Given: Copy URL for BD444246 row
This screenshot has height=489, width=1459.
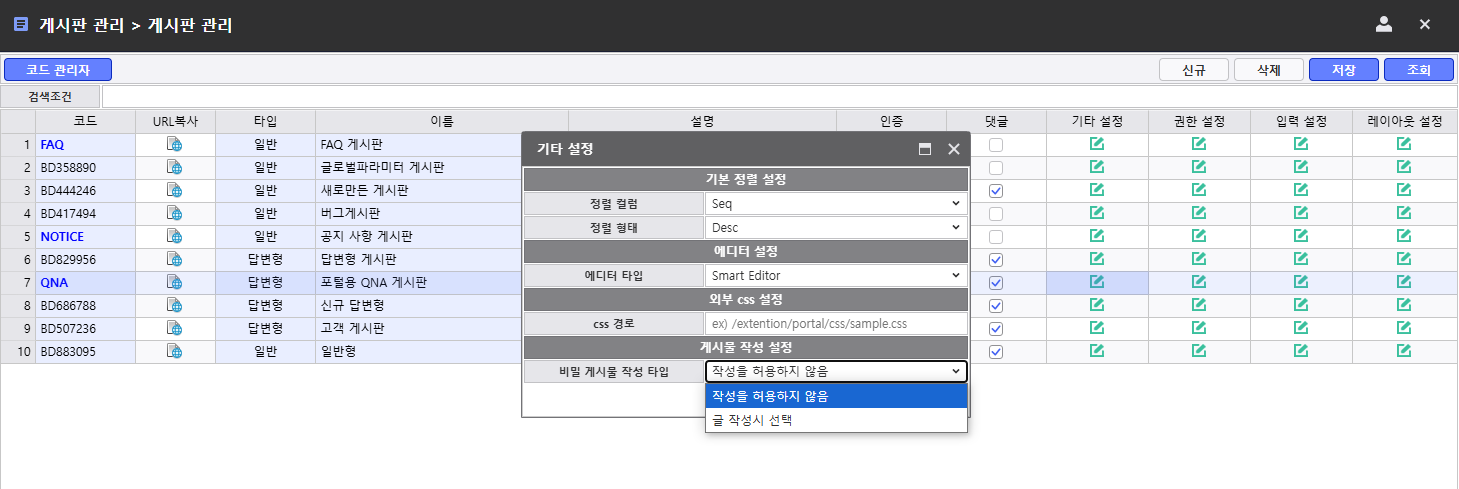Looking at the screenshot, I should click(175, 190).
